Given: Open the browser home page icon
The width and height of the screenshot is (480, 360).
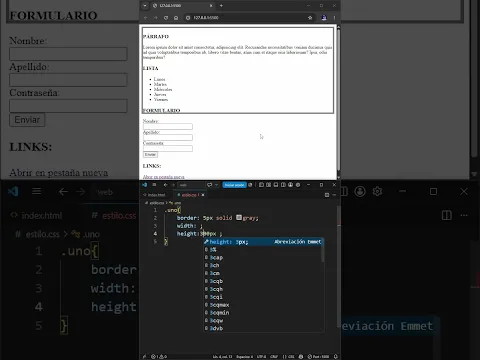Looking at the screenshot, I should coord(176,18).
